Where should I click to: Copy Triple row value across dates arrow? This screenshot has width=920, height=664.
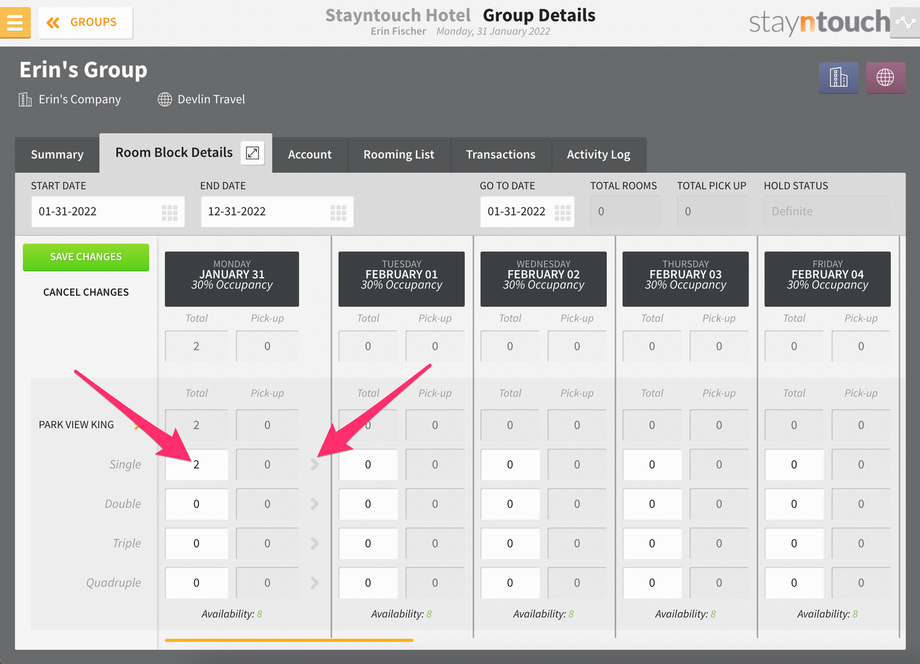[315, 543]
